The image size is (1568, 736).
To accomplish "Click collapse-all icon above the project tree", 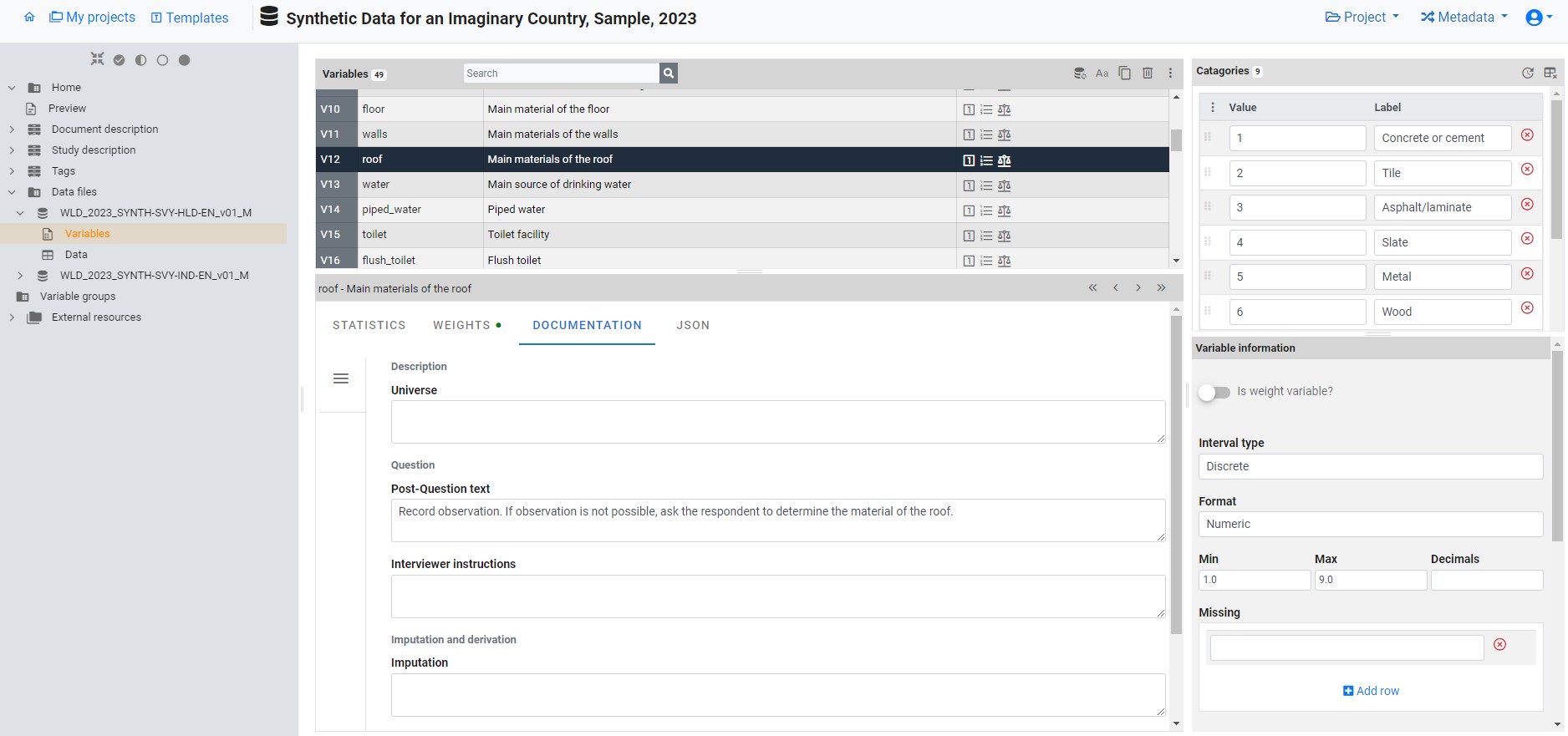I will 98,59.
